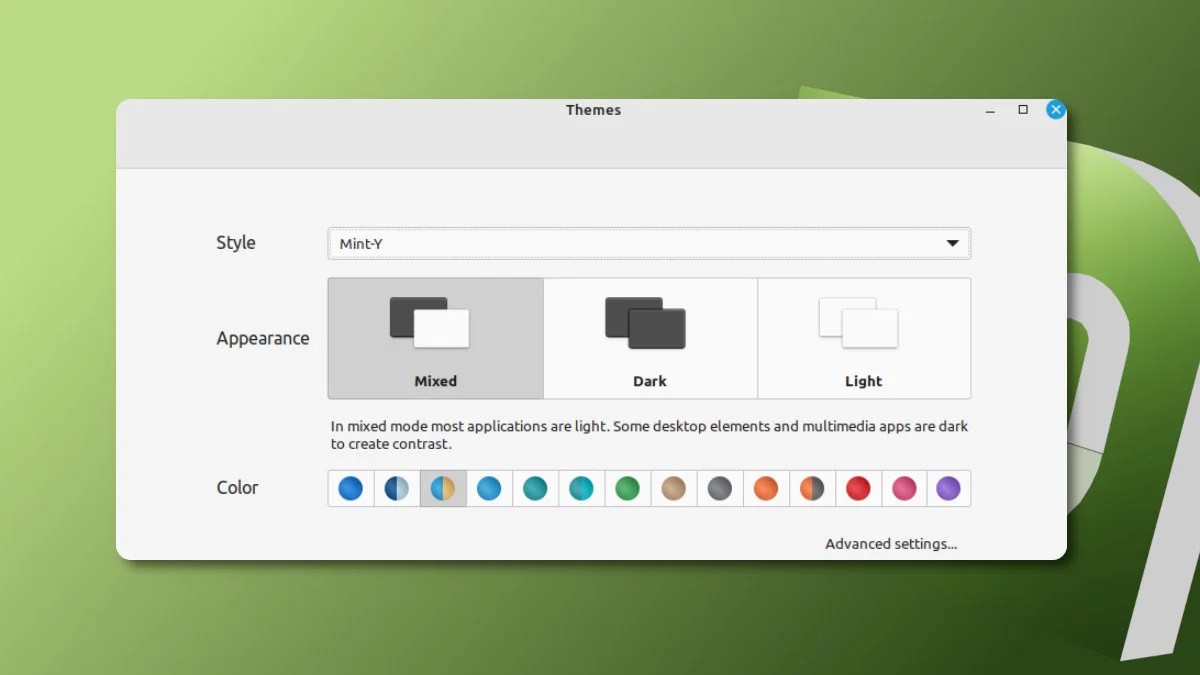Open Advanced settings

tap(891, 544)
